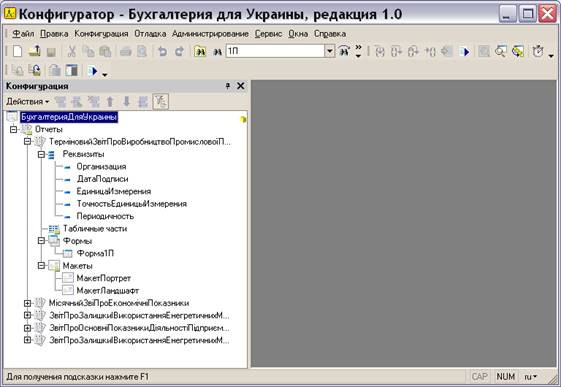Select the МакетЛандшафт template

108,290
